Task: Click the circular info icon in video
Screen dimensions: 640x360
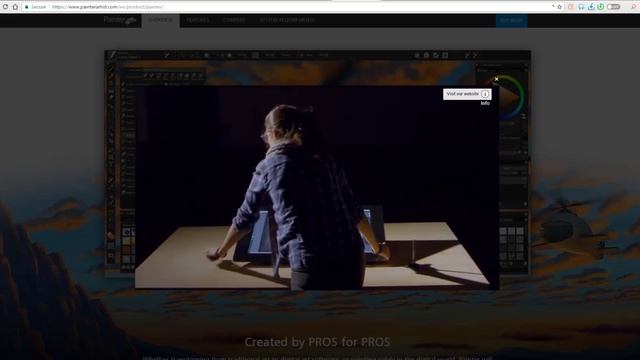Action: point(485,94)
